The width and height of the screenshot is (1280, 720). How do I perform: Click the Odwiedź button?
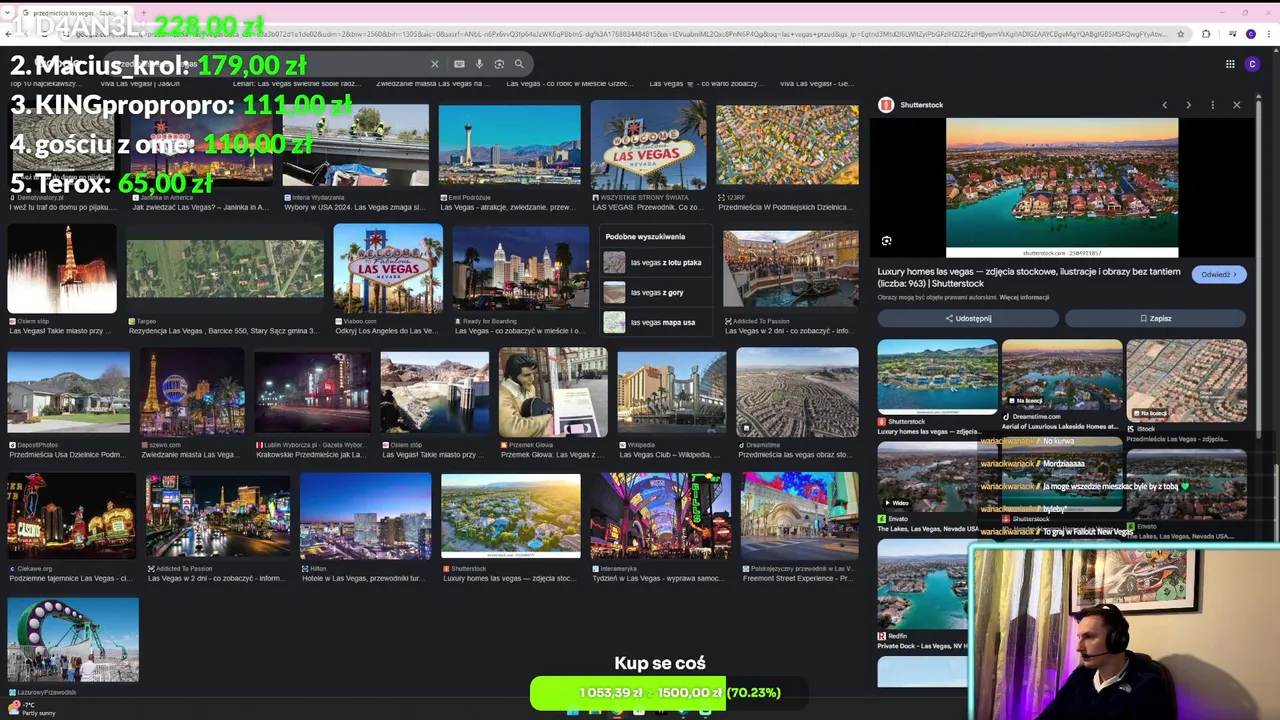tap(1219, 274)
